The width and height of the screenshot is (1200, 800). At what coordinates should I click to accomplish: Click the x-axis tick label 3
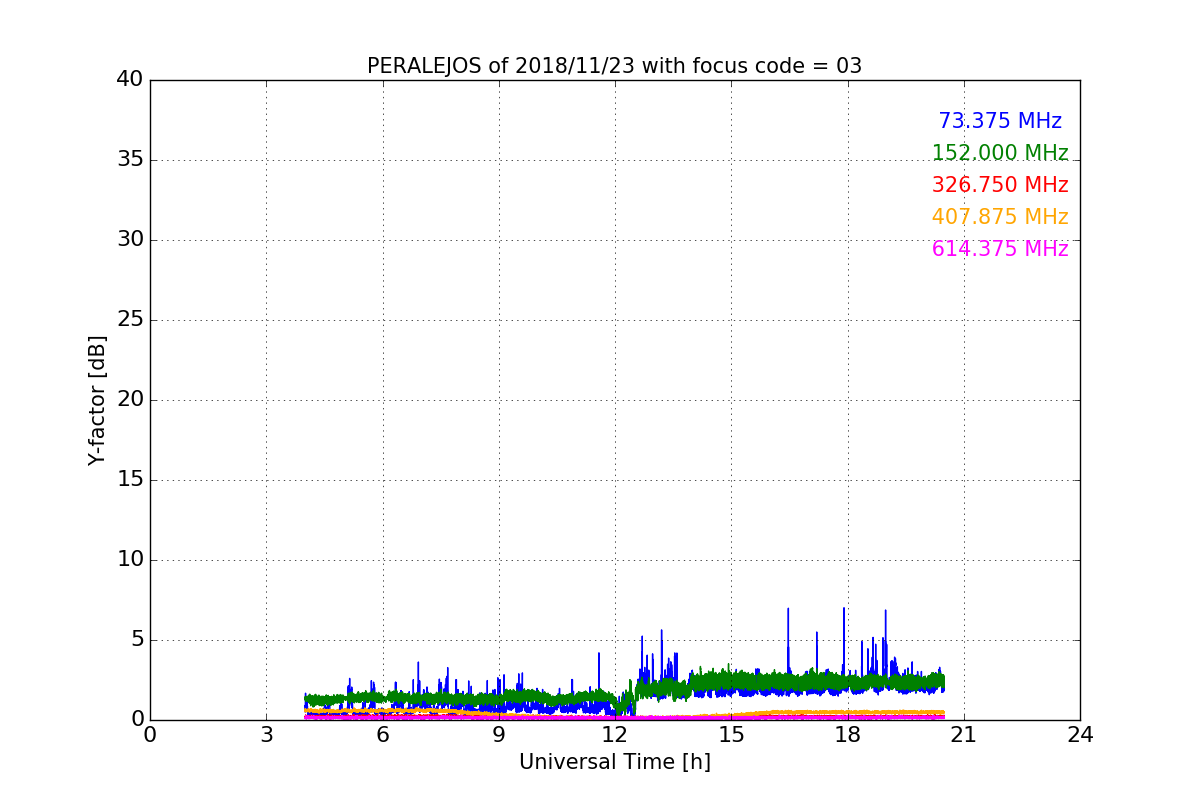point(266,735)
